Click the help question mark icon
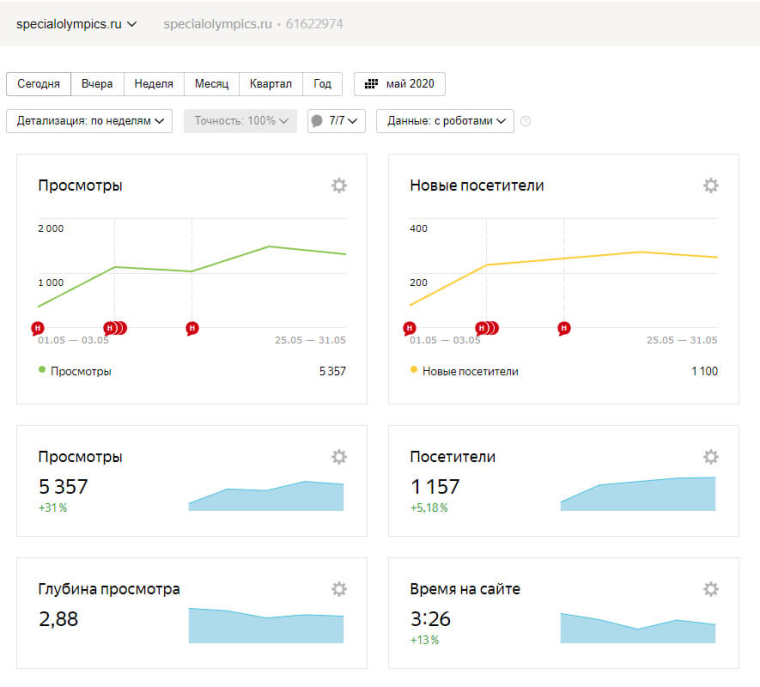Viewport: 760px width, 687px height. [526, 121]
